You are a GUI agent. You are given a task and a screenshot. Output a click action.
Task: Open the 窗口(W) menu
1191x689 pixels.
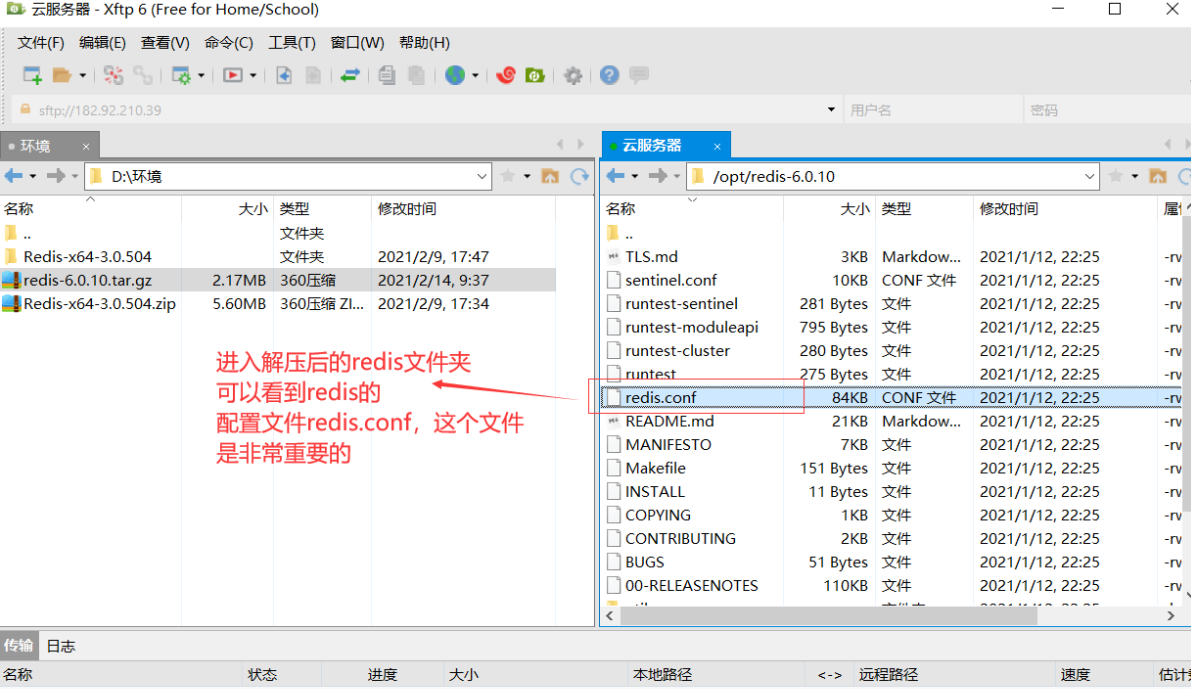tap(357, 43)
